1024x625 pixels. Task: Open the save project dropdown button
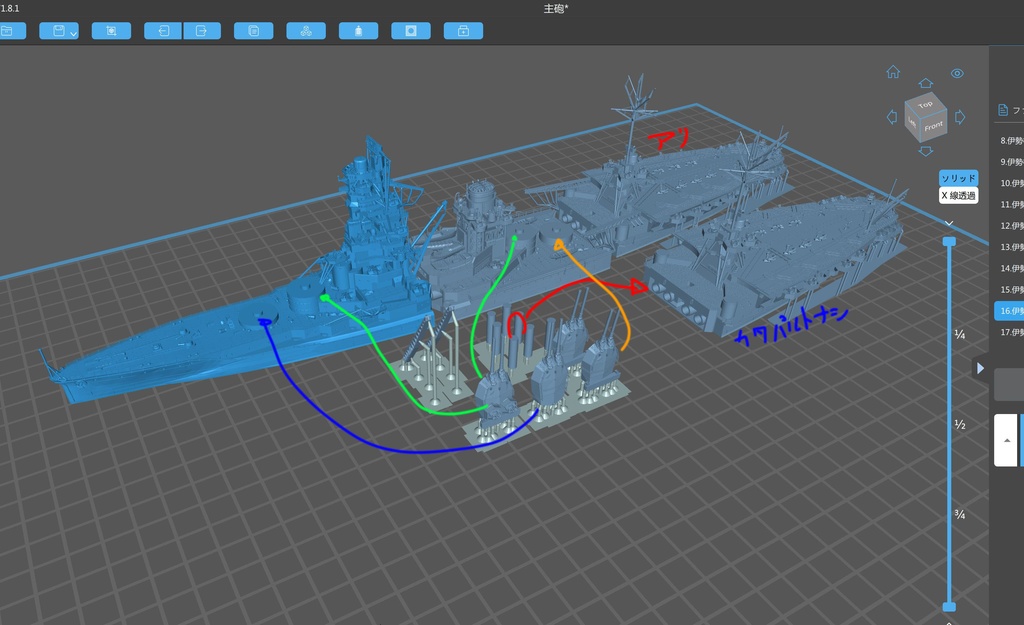pyautogui.click(x=59, y=31)
